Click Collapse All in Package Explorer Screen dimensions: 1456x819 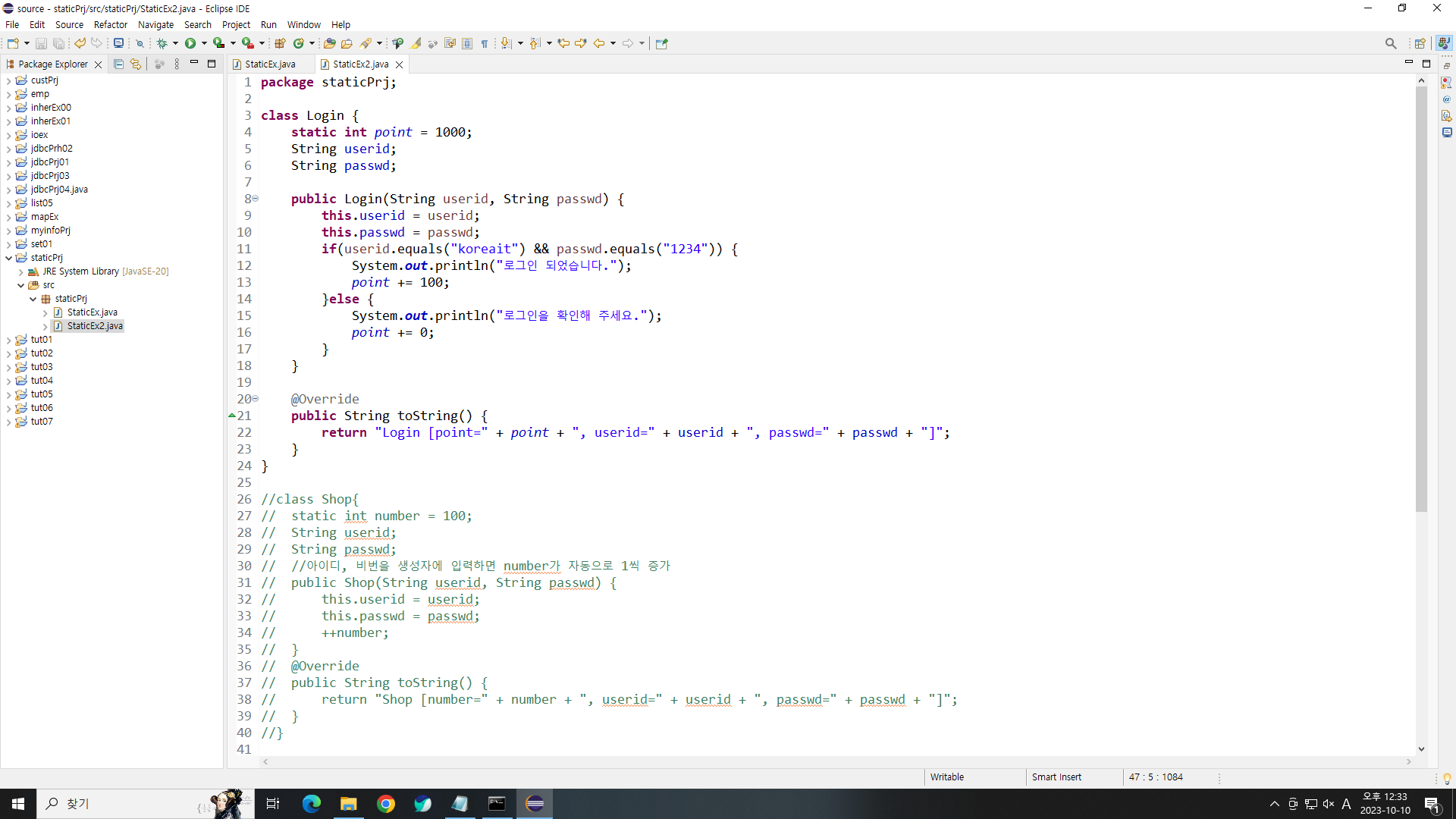coord(118,64)
